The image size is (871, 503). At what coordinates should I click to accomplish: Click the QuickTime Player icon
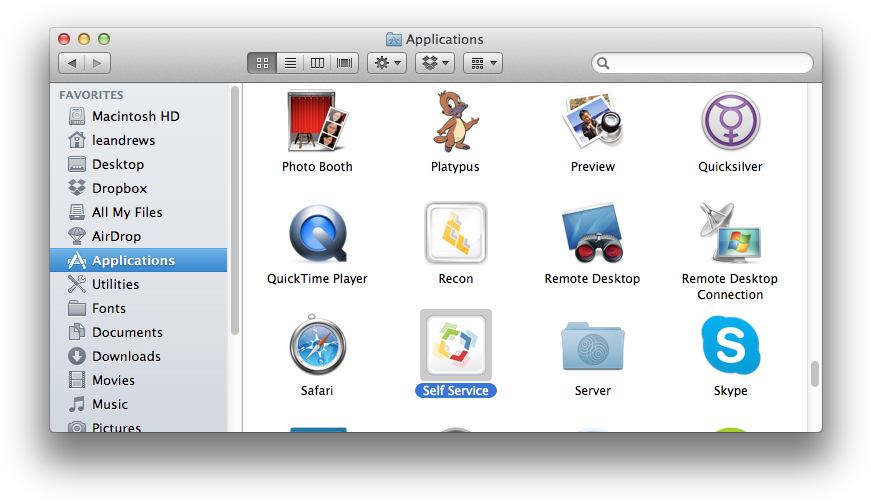click(318, 233)
